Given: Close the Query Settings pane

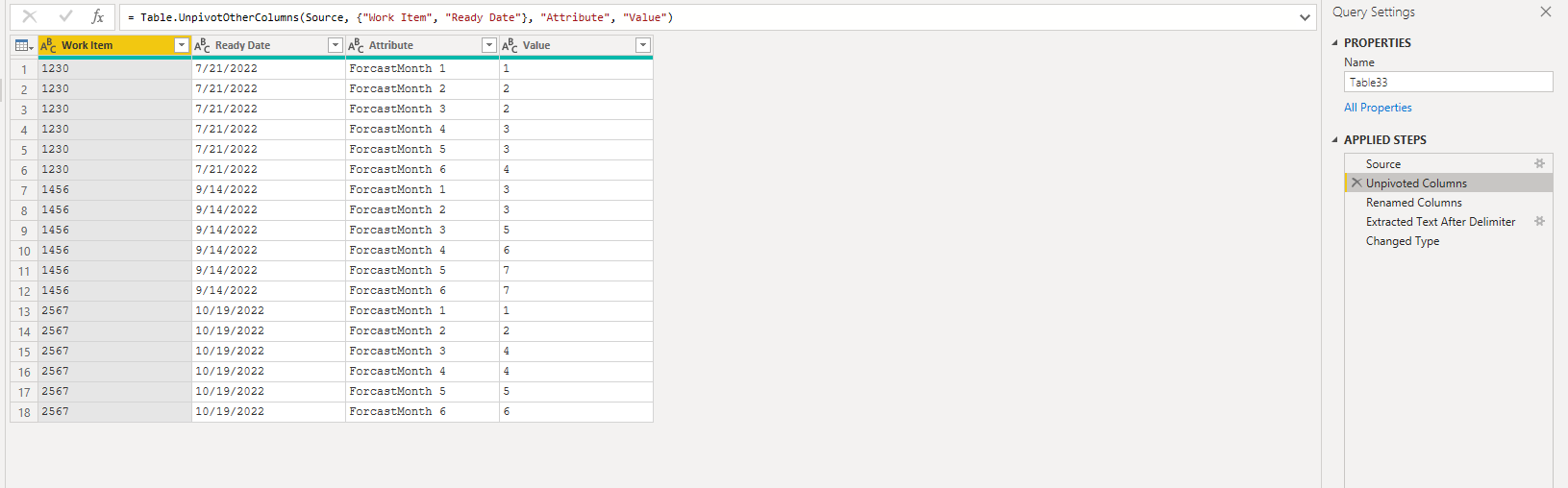Looking at the screenshot, I should point(1545,12).
